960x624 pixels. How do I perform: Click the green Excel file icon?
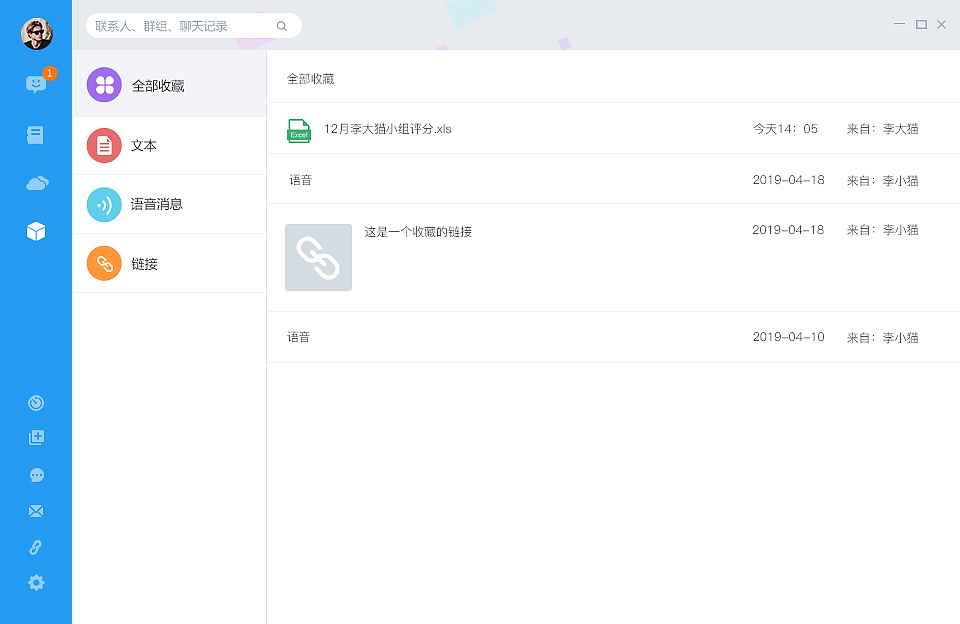(298, 130)
